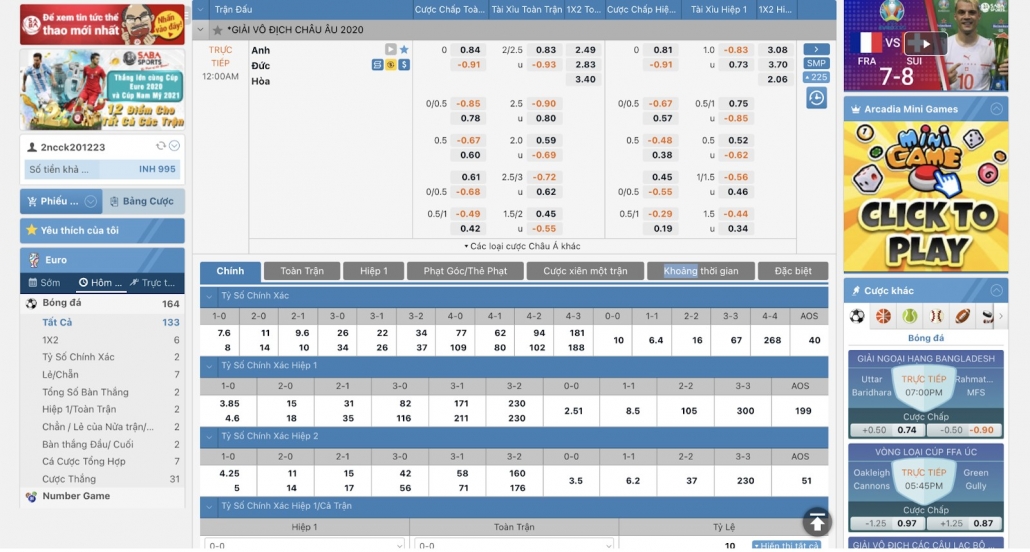Collapse Tỷ Số Chính Xác Hiệp 1 section
The image size is (1030, 552).
tap(210, 366)
